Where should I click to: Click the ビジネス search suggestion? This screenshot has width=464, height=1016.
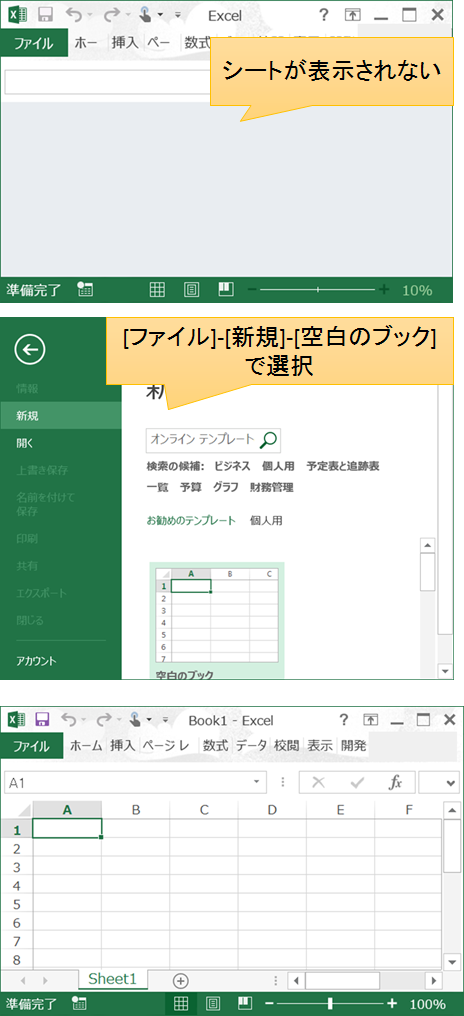pos(232,467)
